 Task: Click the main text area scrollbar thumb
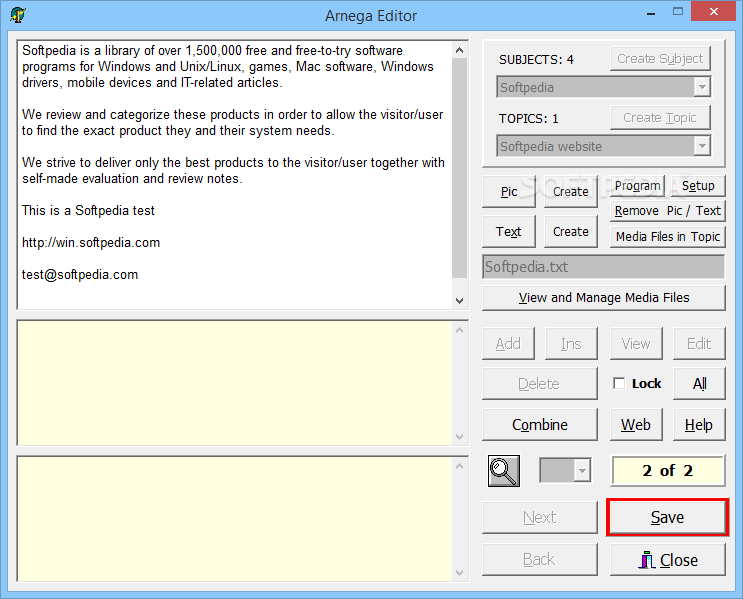(x=459, y=168)
